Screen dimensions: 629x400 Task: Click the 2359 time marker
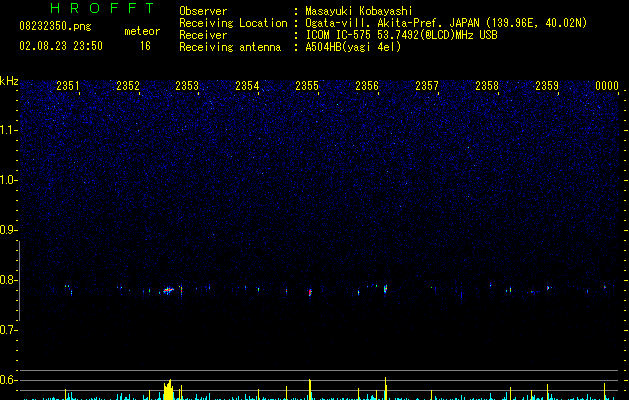[546, 86]
